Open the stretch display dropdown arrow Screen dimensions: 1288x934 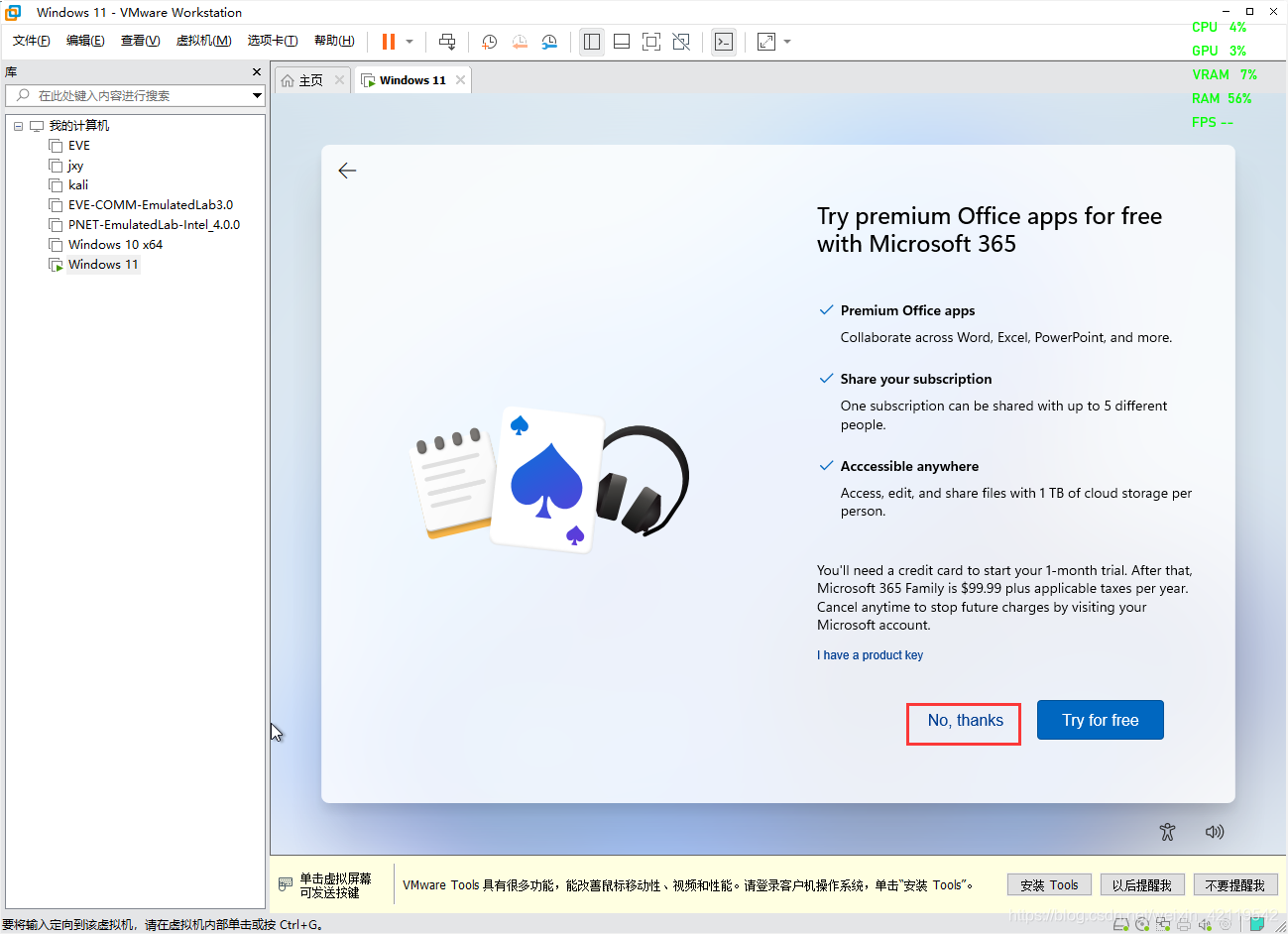coord(787,42)
